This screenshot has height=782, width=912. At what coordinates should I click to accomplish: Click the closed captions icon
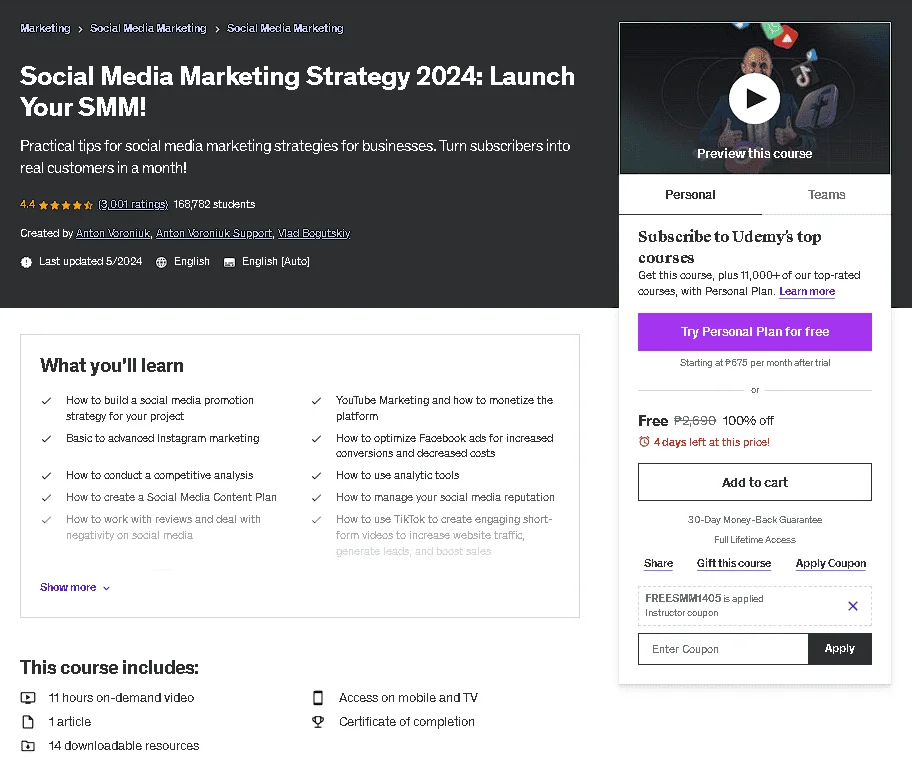[229, 262]
